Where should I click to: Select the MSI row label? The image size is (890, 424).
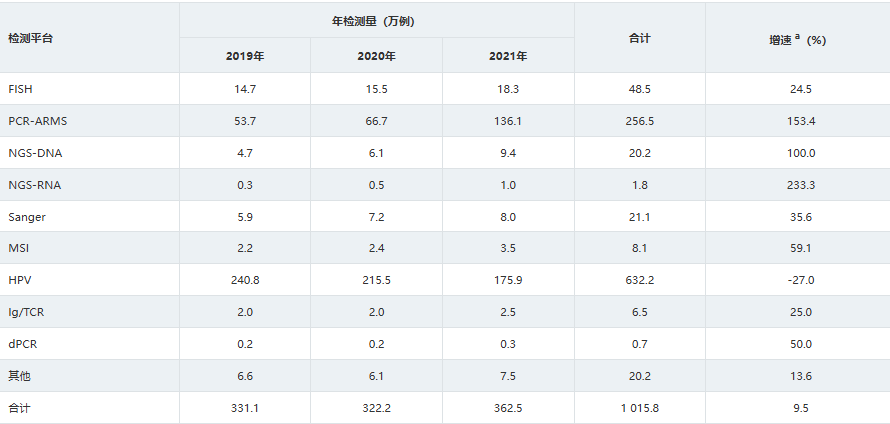(18, 248)
